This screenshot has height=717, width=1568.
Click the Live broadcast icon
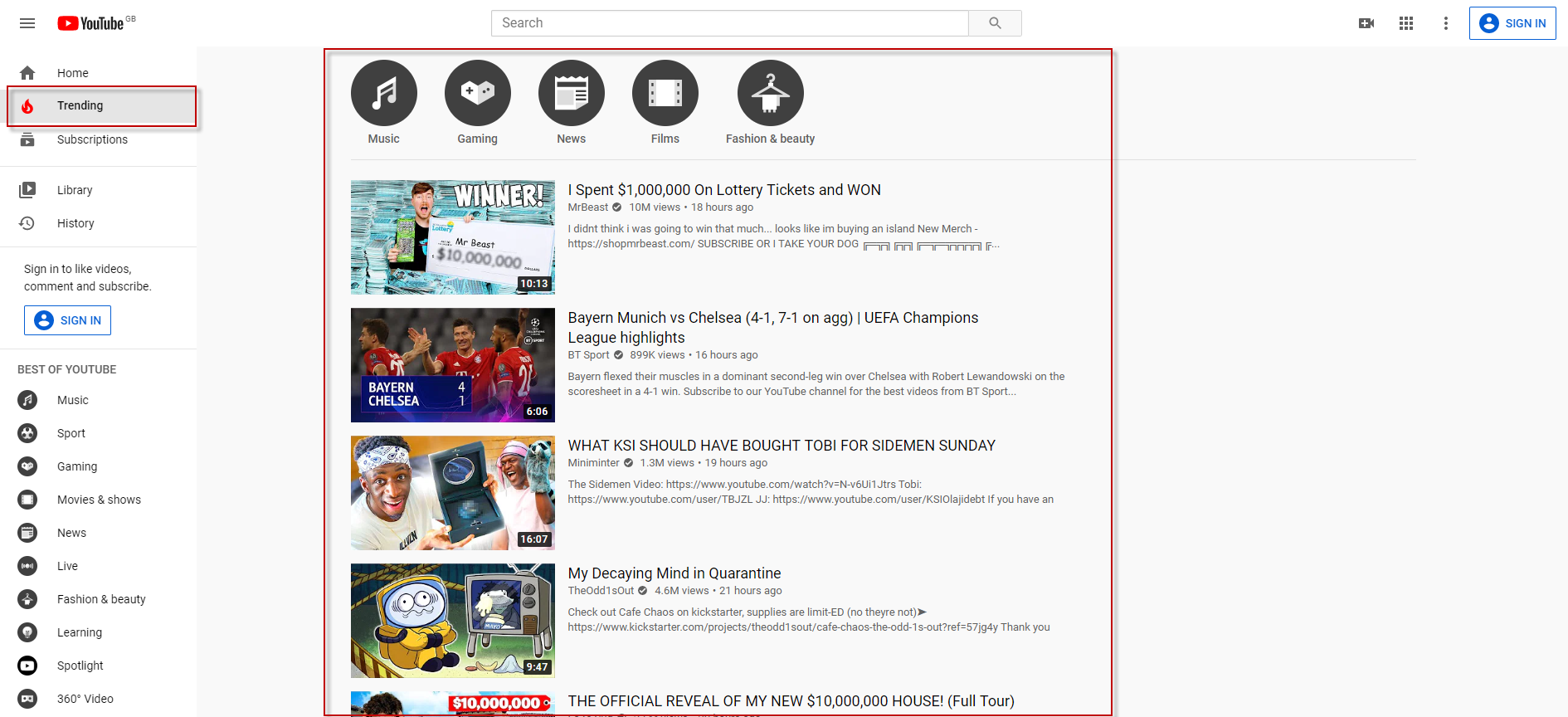(x=27, y=566)
